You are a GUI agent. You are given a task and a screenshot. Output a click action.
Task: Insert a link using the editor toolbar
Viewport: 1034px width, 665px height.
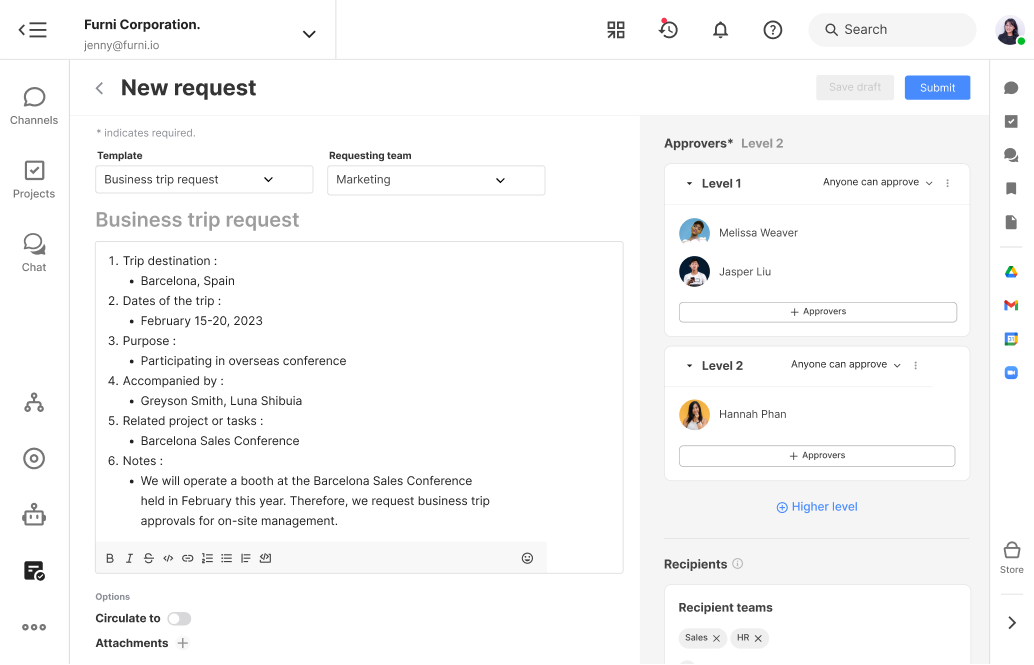[x=188, y=558]
